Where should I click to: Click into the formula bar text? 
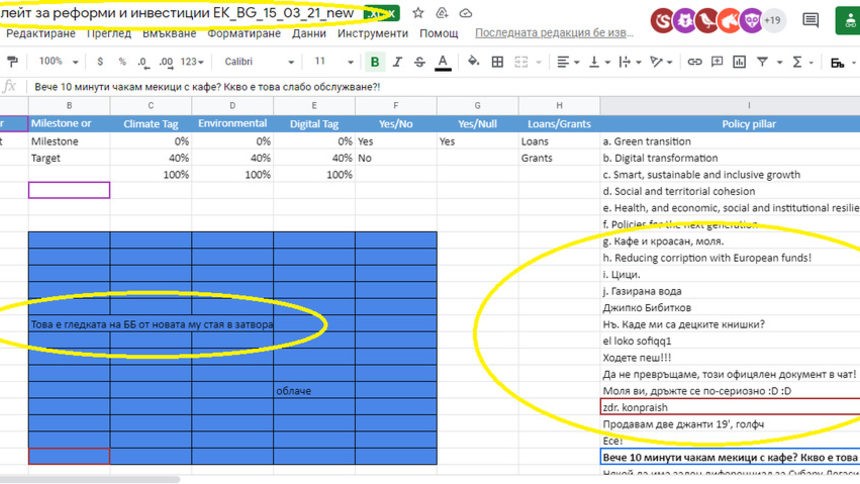click(x=300, y=87)
